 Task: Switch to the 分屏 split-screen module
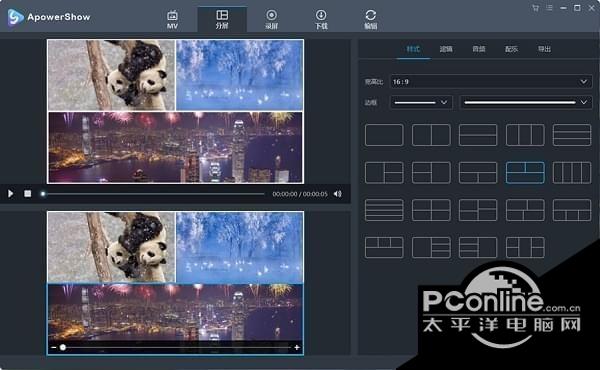pyautogui.click(x=222, y=20)
